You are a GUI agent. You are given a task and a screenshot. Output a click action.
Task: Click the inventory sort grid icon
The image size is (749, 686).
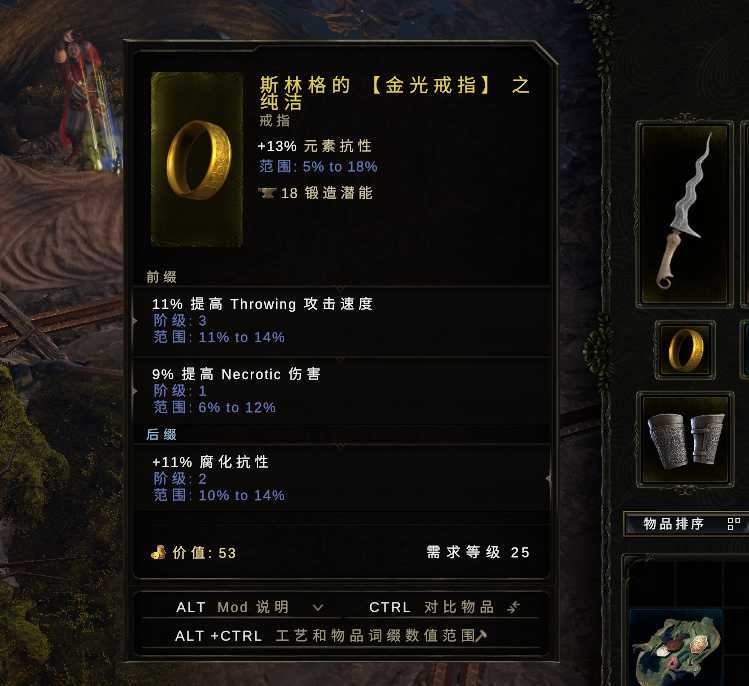[734, 524]
